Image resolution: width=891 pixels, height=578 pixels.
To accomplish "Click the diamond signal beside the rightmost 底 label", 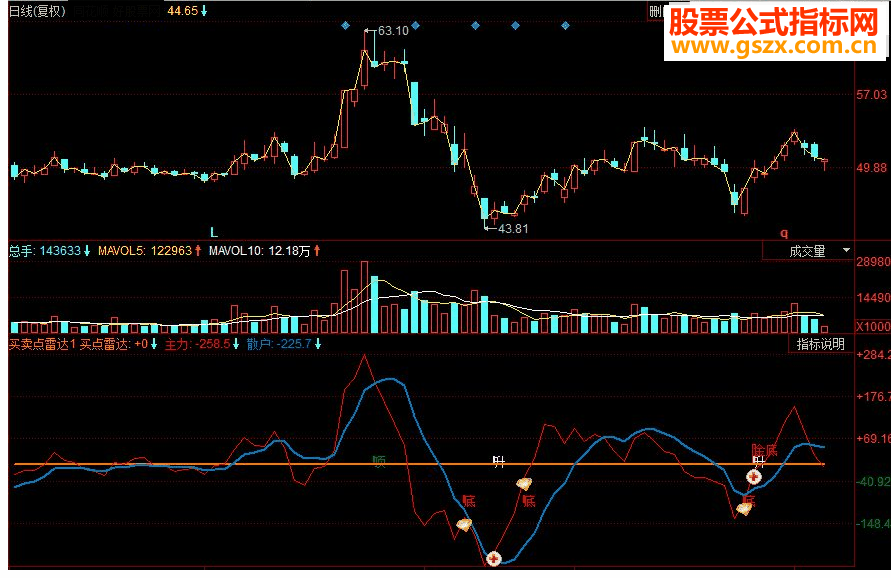I will click(743, 509).
